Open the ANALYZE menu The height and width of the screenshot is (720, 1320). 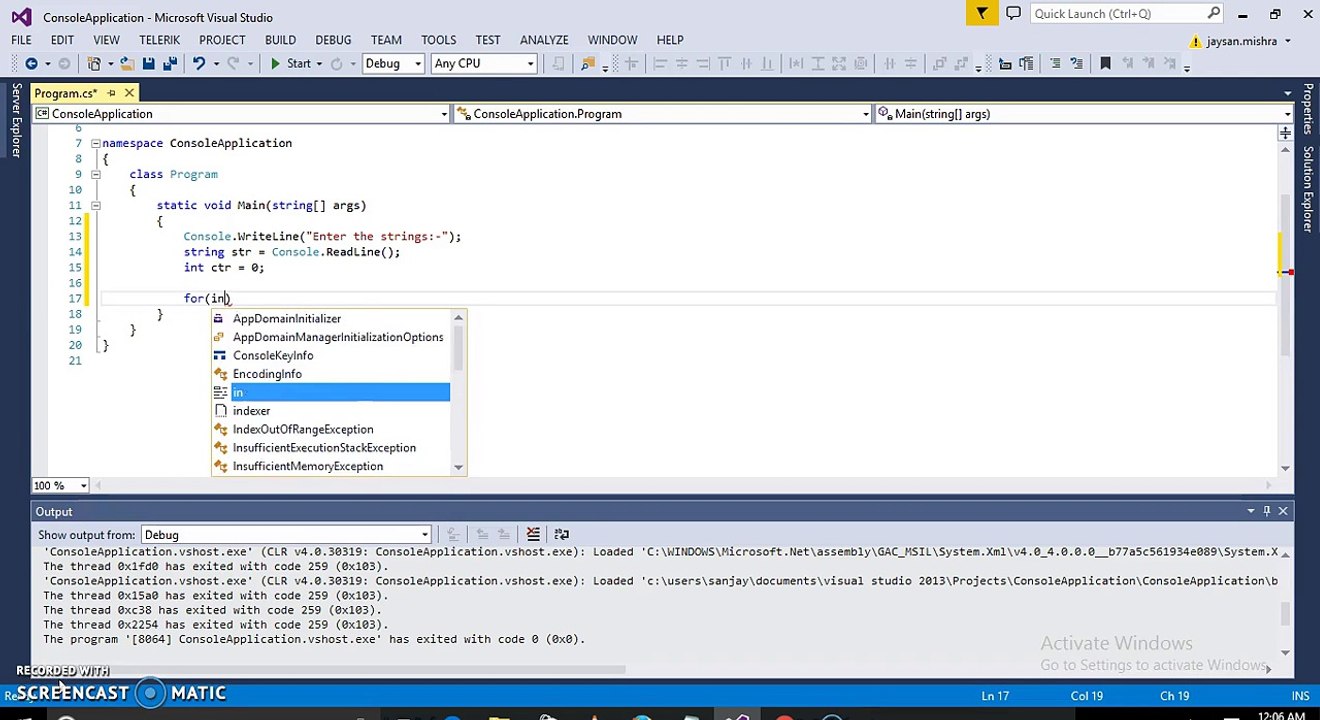click(x=544, y=40)
